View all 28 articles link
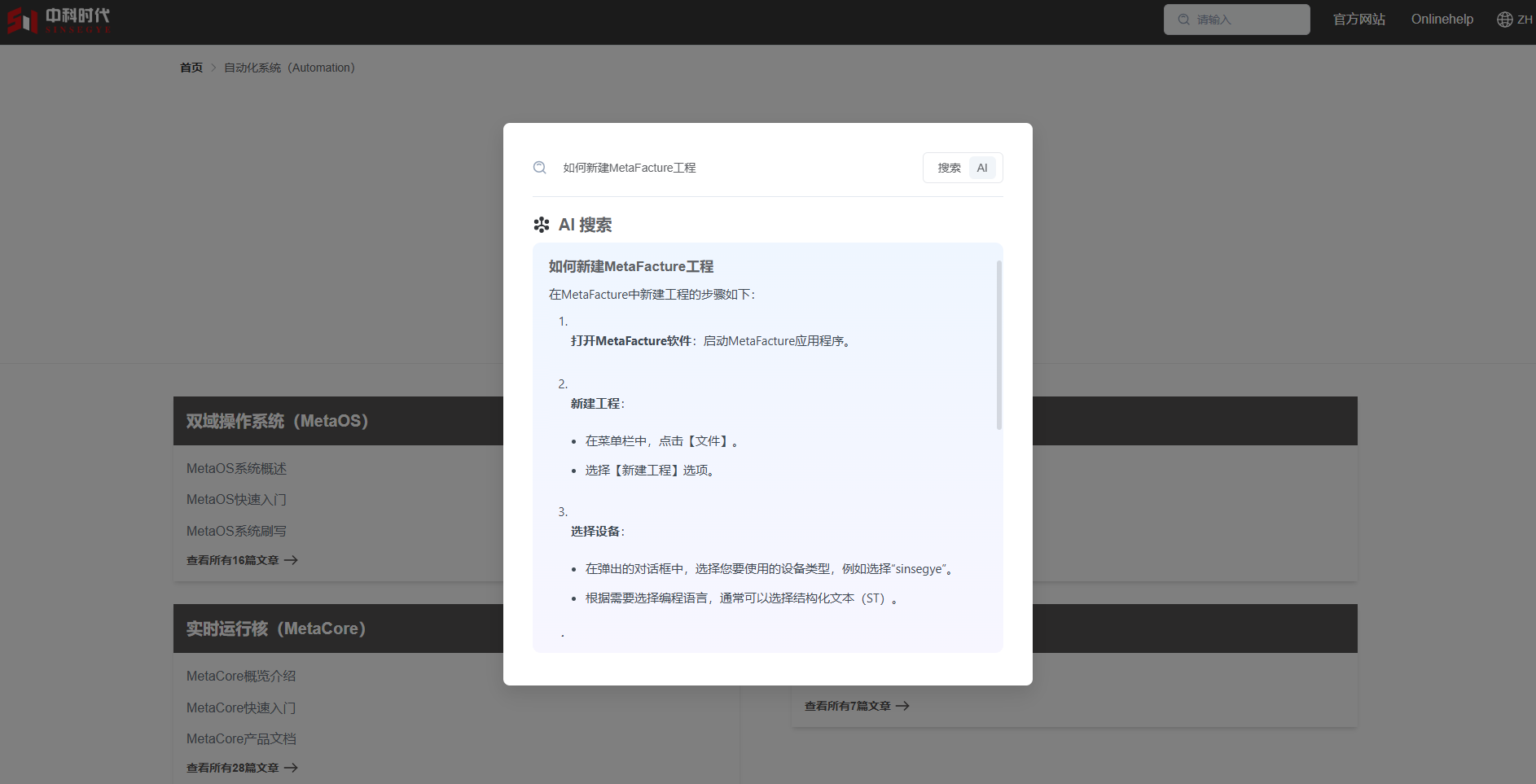1536x784 pixels. pyautogui.click(x=242, y=768)
